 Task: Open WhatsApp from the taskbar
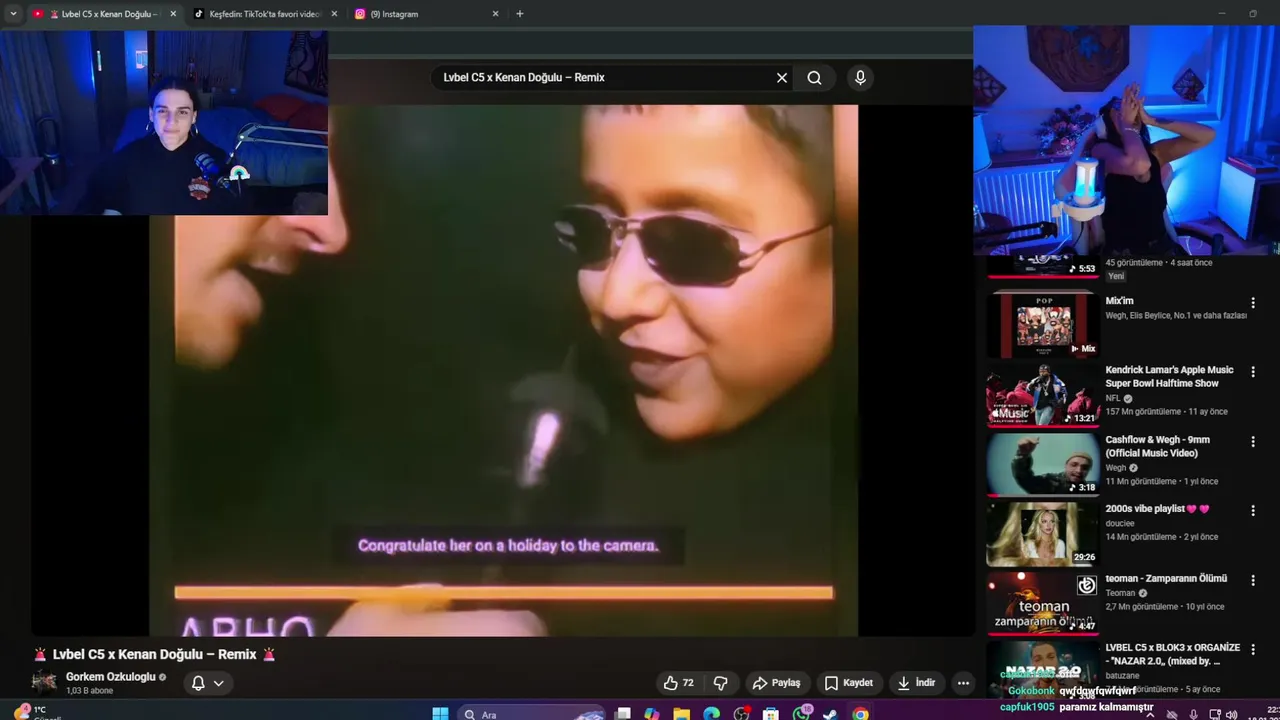pyautogui.click(x=801, y=714)
